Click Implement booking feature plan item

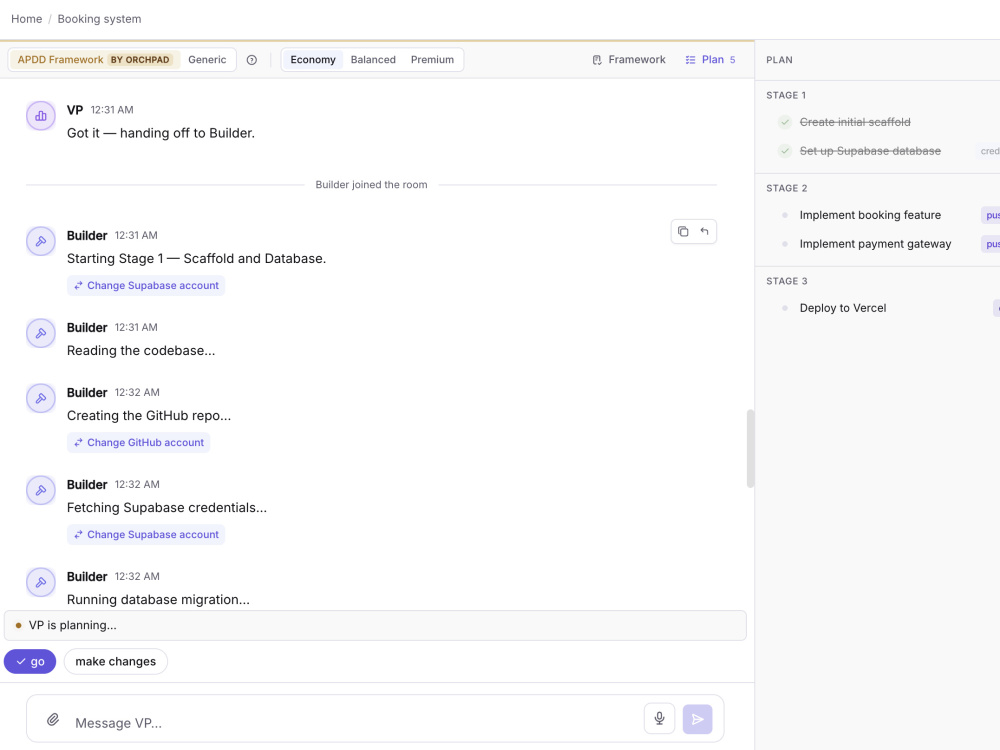pos(870,215)
